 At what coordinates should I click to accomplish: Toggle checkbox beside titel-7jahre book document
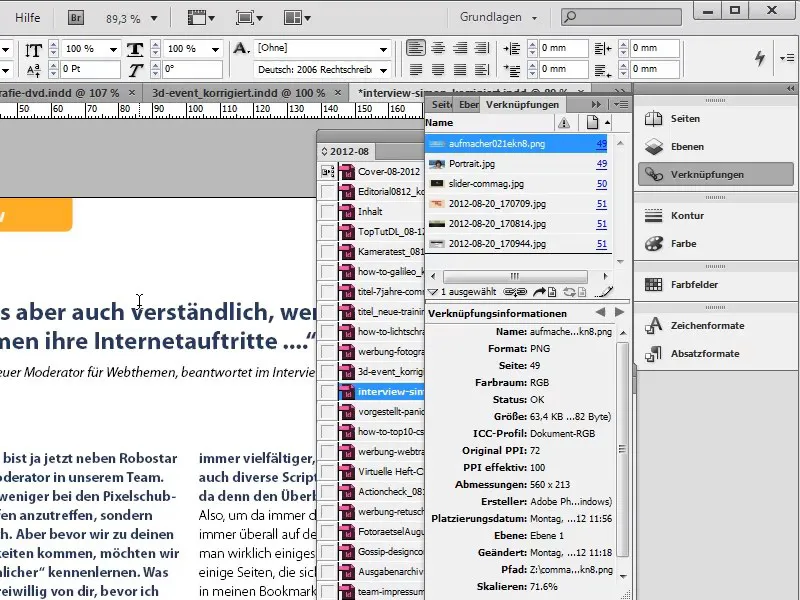pyautogui.click(x=327, y=292)
